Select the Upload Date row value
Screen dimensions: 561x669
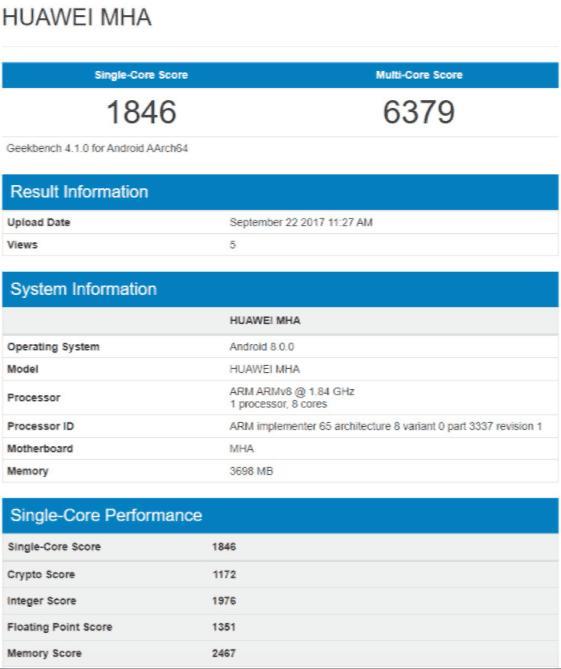301,222
